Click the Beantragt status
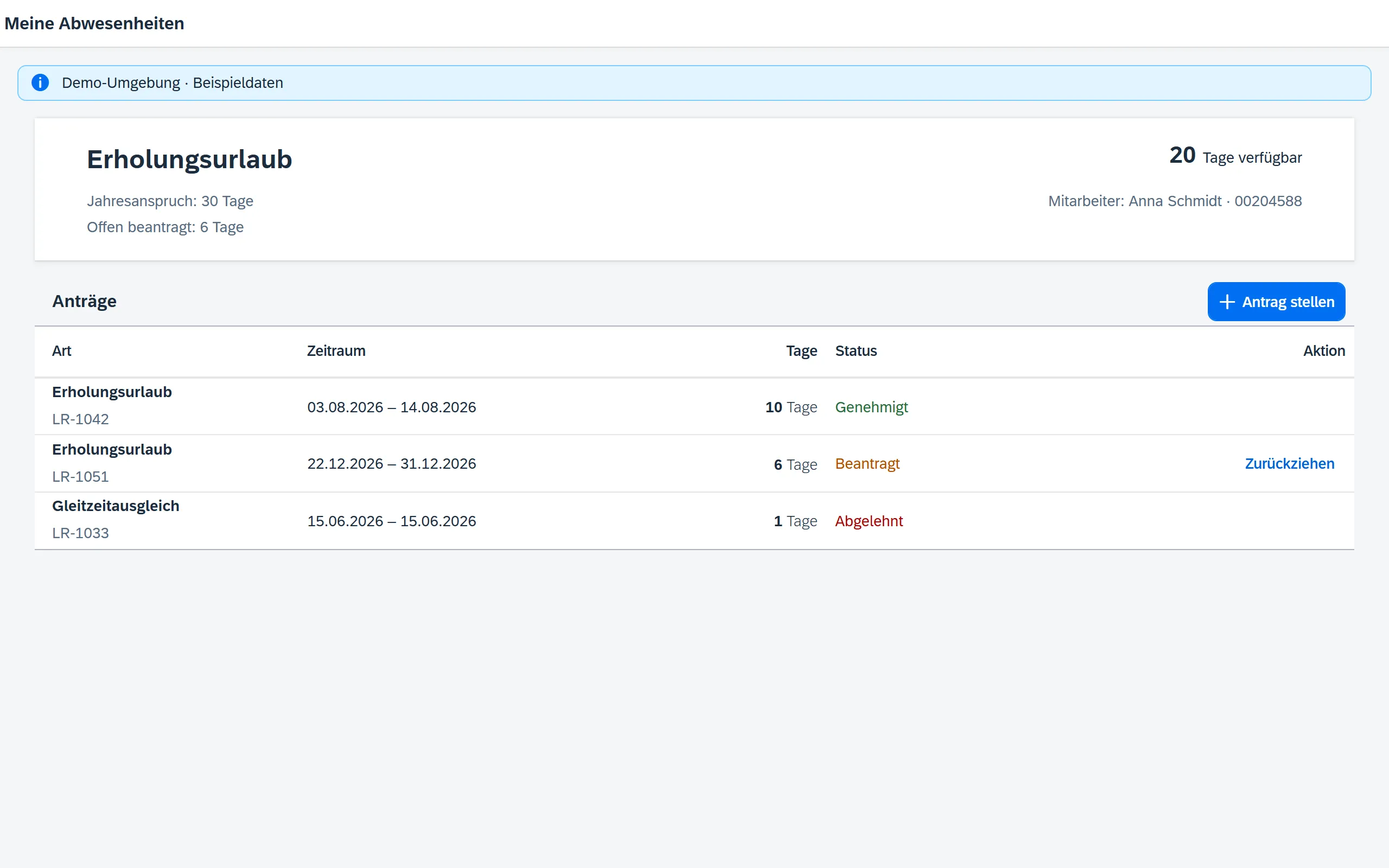This screenshot has width=1389, height=868. point(867,464)
